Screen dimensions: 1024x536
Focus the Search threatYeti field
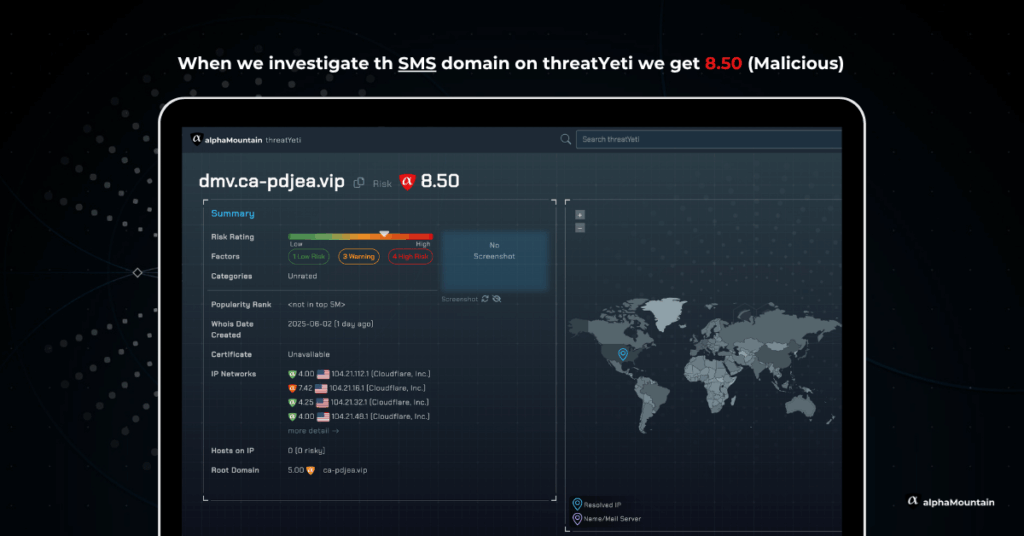tap(709, 139)
